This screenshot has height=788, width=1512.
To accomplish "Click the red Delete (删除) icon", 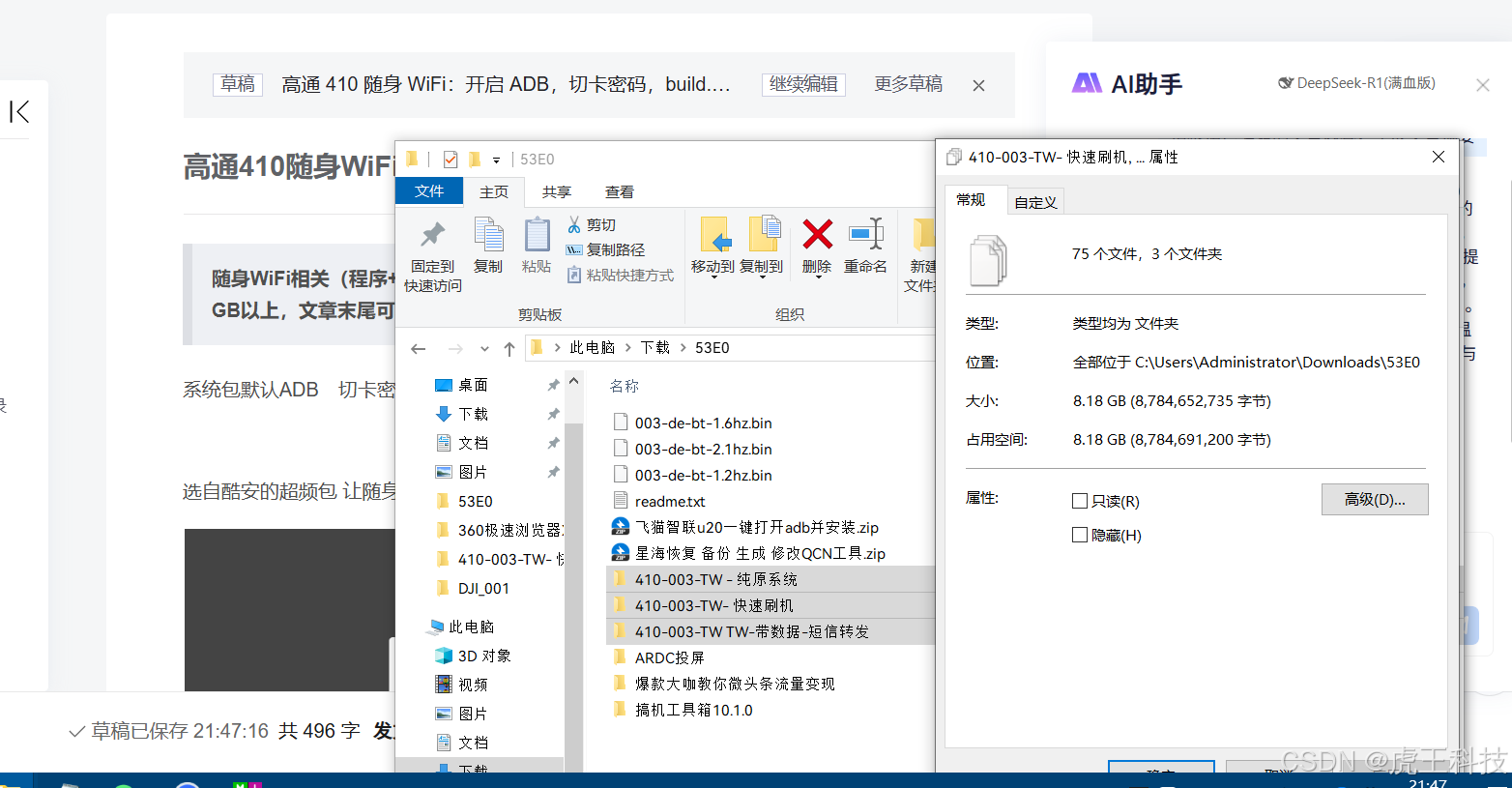I will (x=818, y=234).
